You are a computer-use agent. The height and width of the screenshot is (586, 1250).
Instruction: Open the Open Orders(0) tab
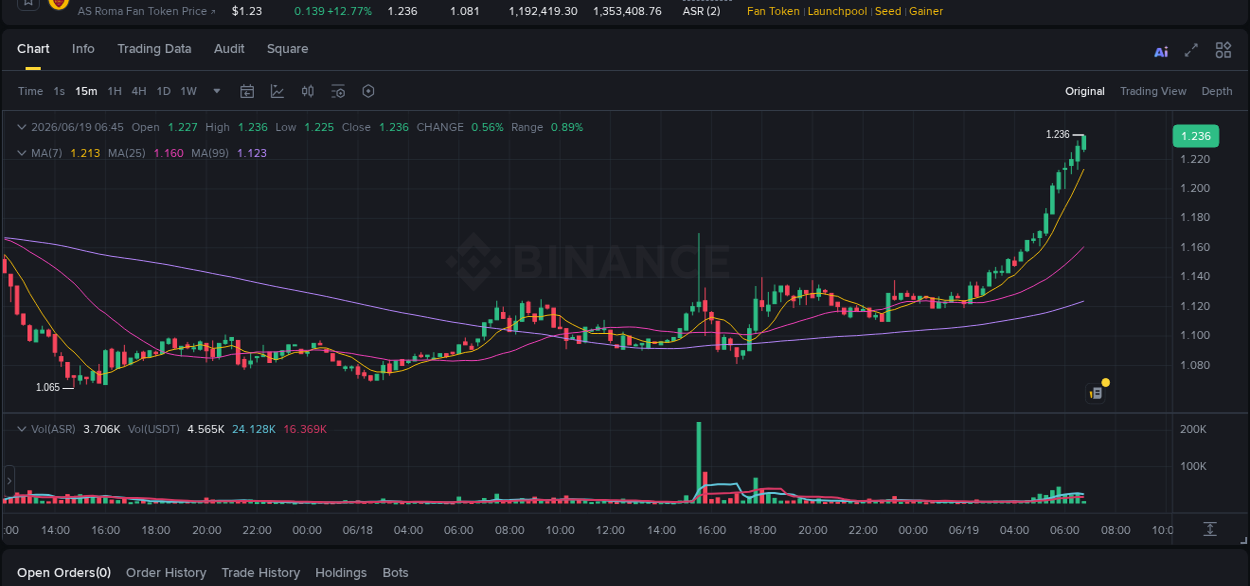point(64,573)
